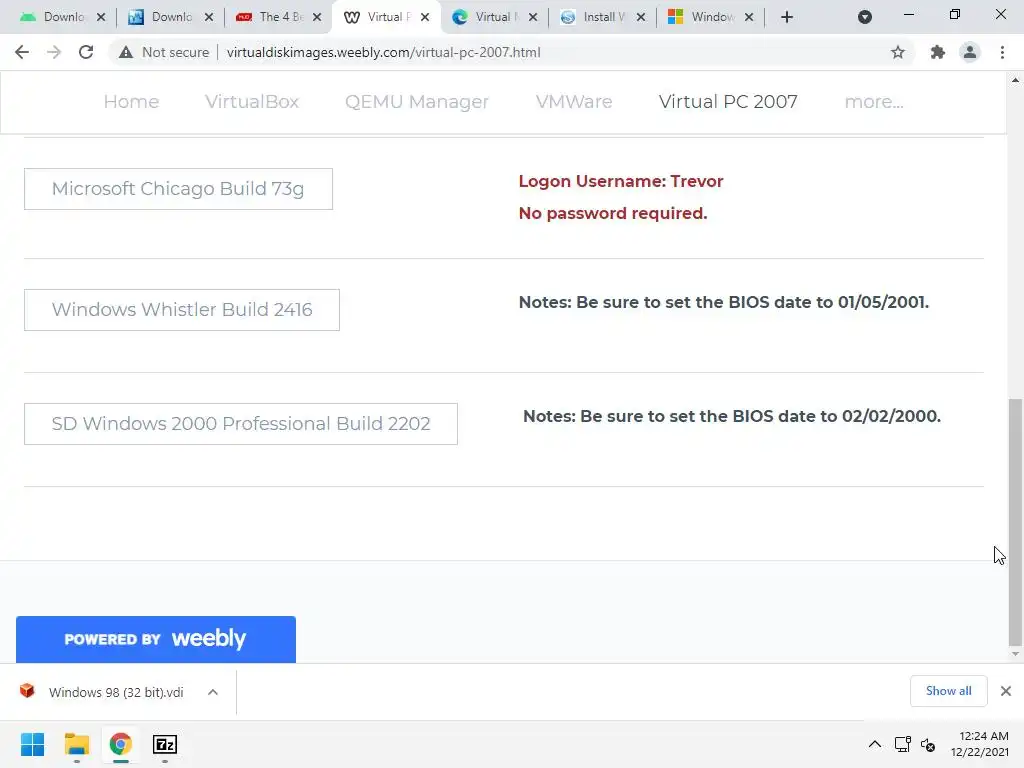Open the VMWare navigation link
1024x768 pixels.
pyautogui.click(x=574, y=102)
